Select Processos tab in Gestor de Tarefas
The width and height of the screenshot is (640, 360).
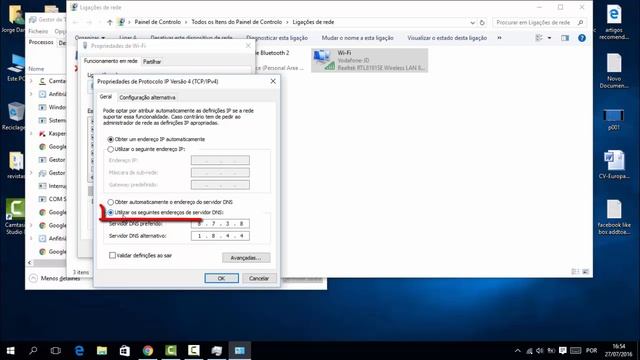(x=41, y=42)
